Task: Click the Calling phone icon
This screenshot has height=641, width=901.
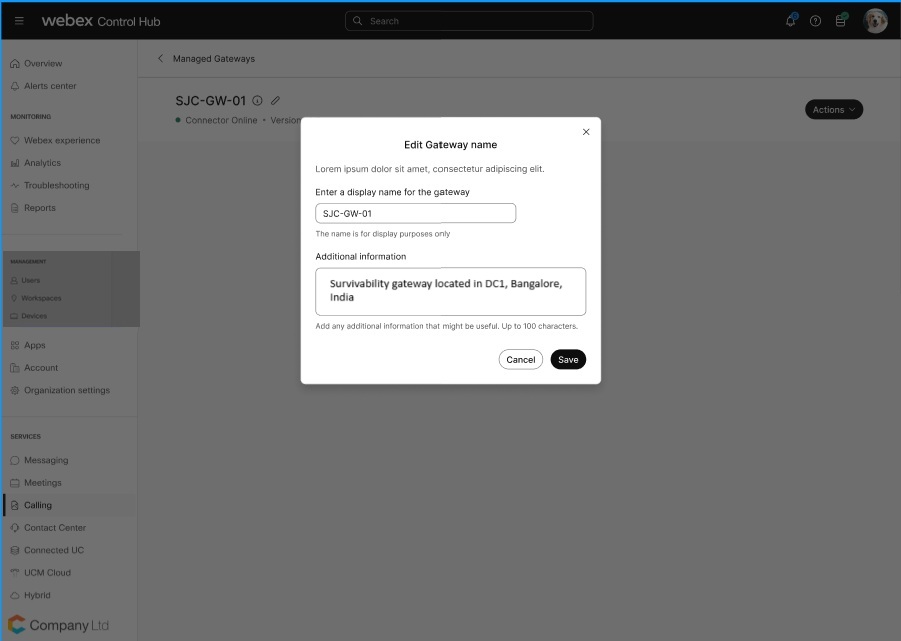Action: (x=15, y=505)
